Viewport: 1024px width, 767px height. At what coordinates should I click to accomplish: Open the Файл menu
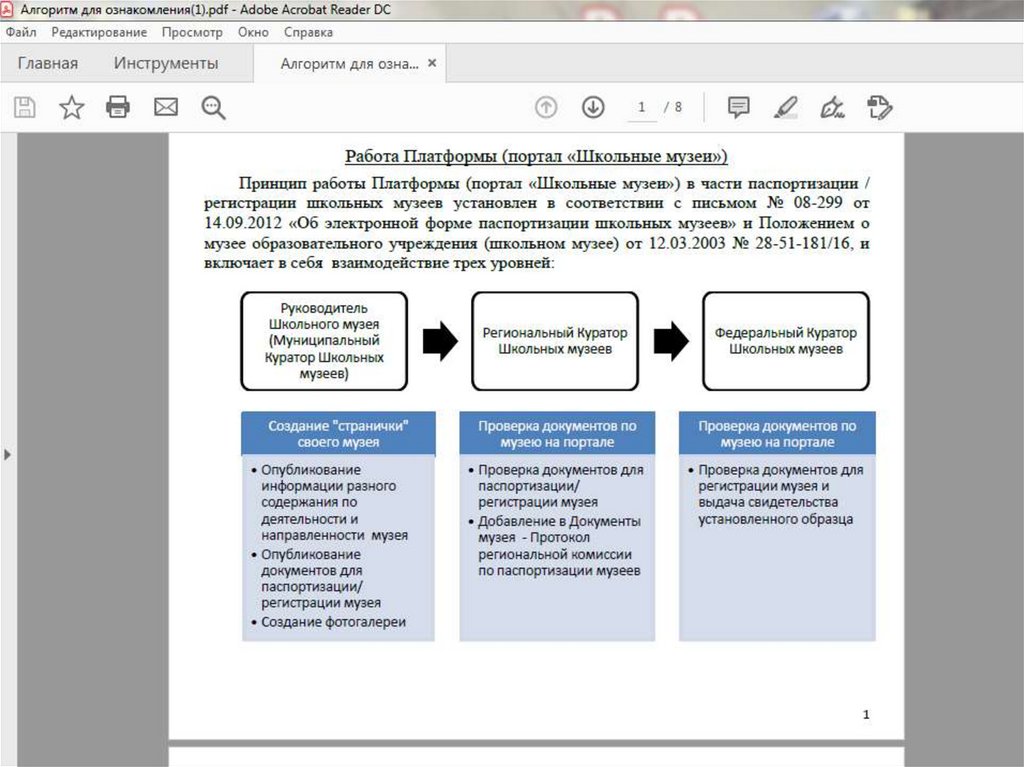(21, 32)
